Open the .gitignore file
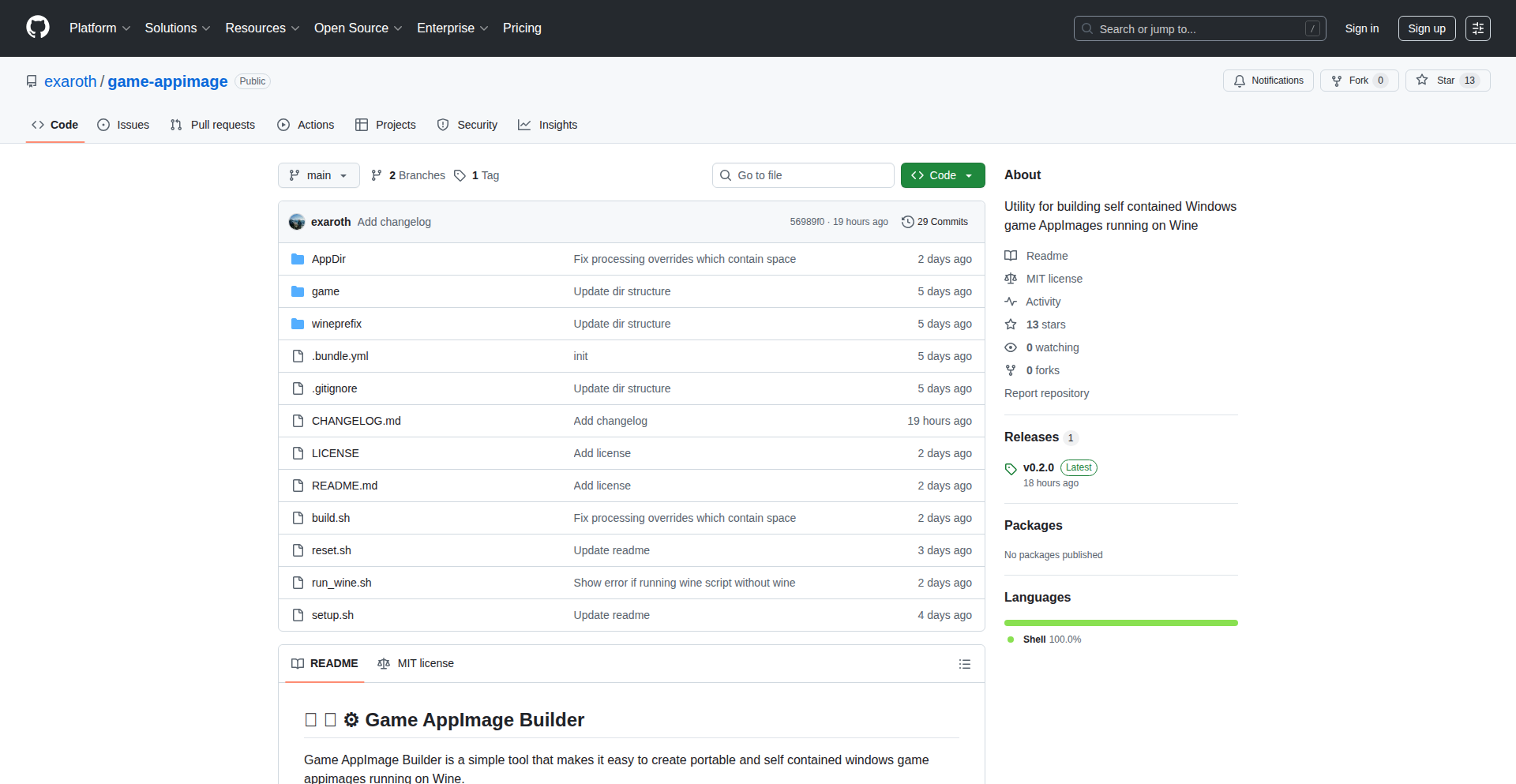Screen dimensions: 1516x784 pos(335,388)
